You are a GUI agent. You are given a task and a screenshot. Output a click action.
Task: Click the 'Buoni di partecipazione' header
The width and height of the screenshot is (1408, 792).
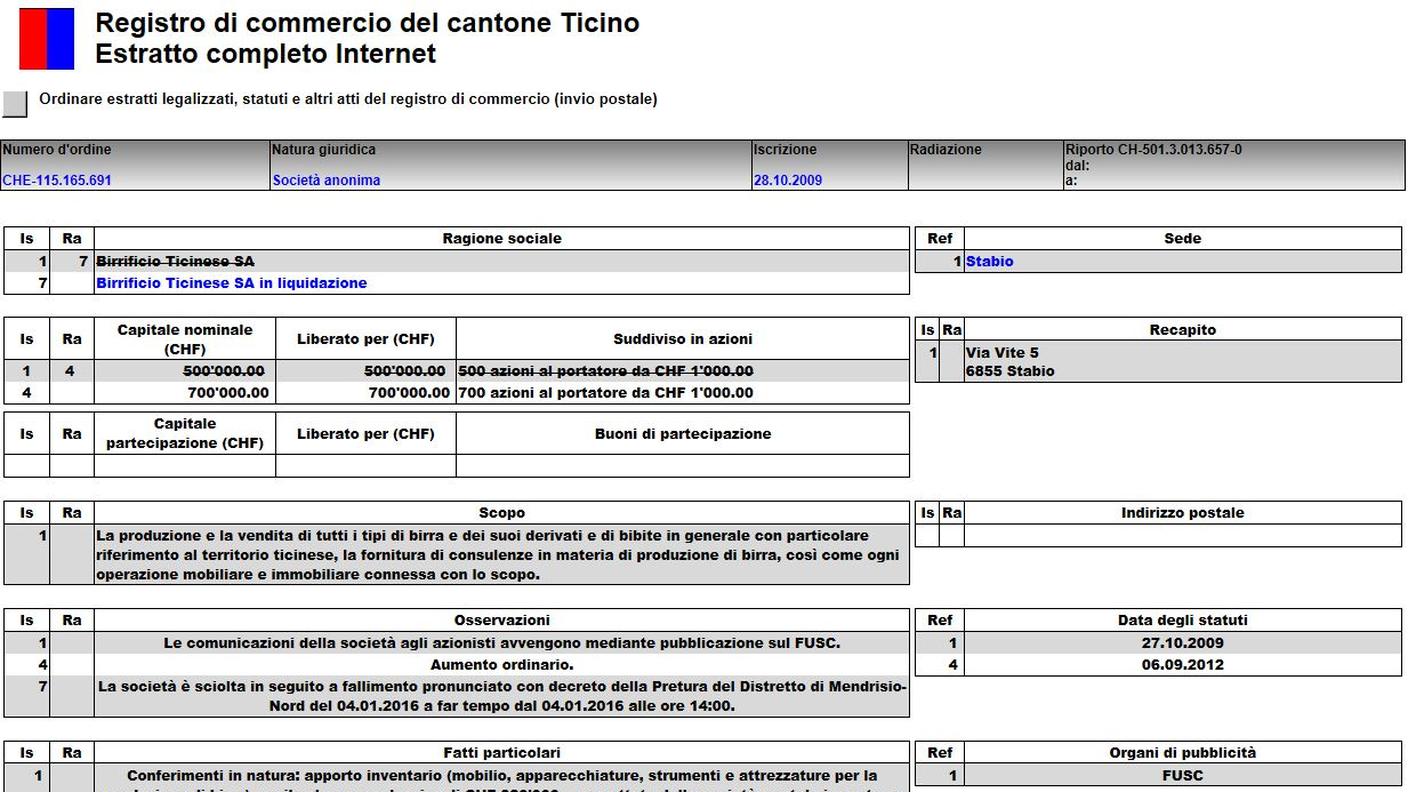pos(682,434)
